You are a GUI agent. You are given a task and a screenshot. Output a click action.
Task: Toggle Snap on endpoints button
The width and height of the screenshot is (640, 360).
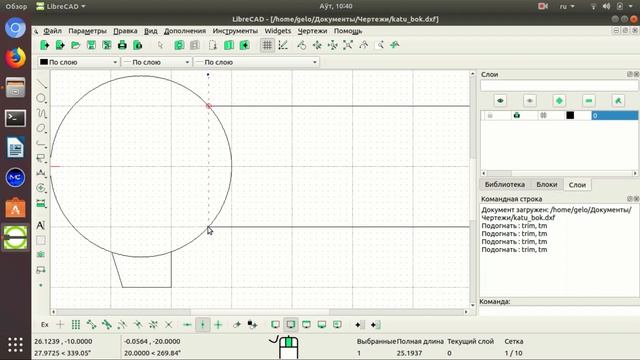coord(91,325)
